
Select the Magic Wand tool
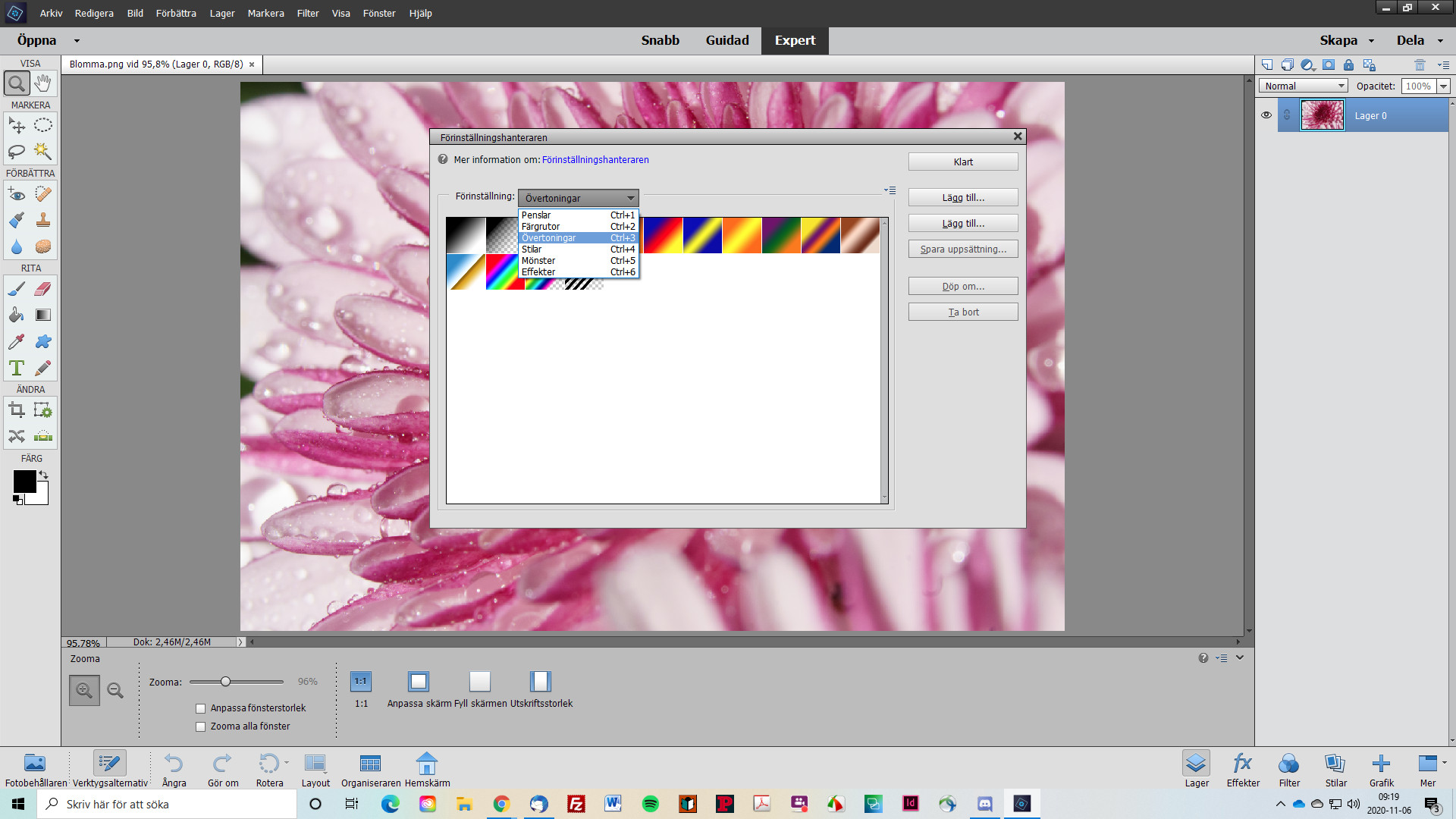click(x=43, y=152)
